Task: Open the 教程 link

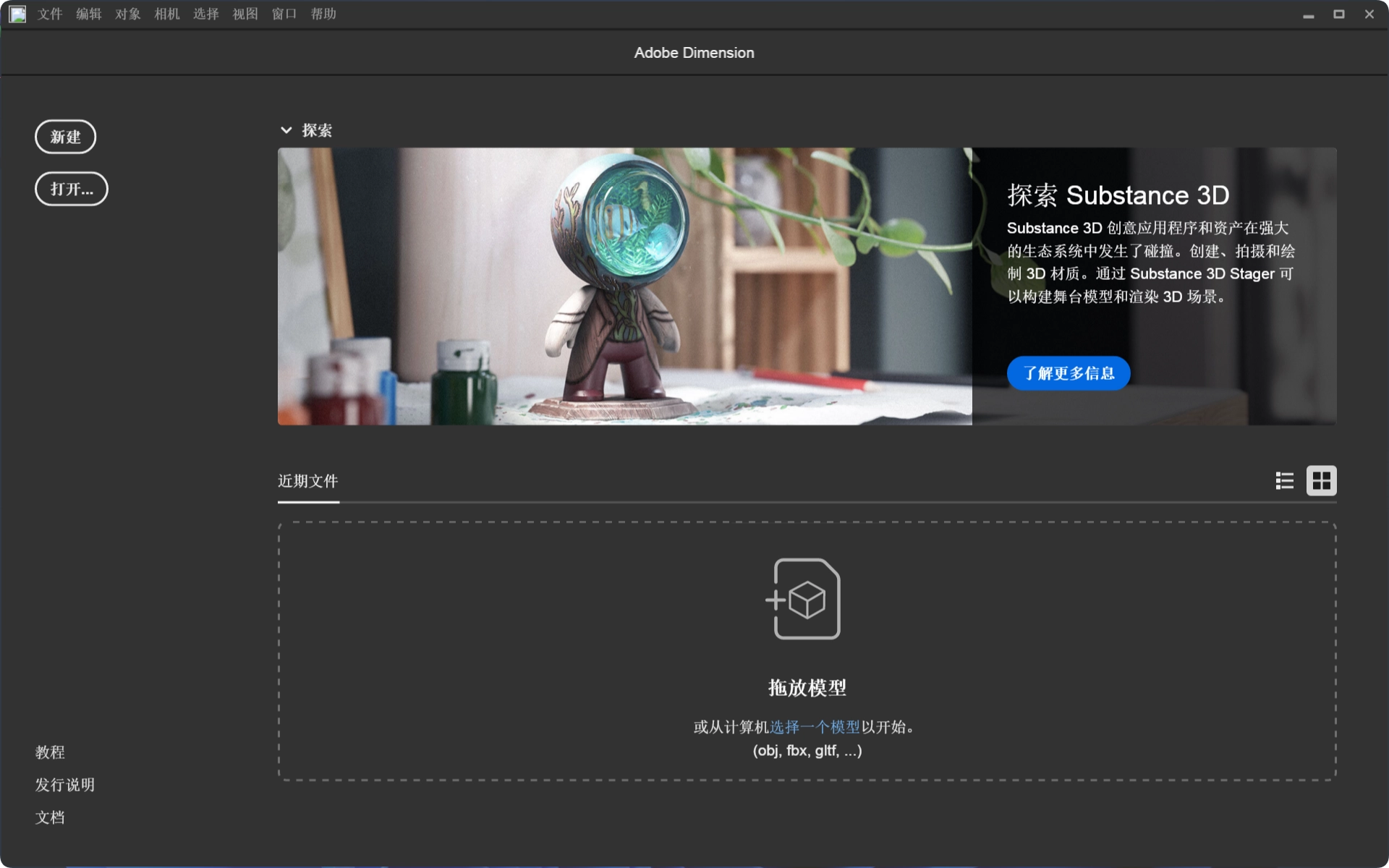Action: tap(50, 752)
